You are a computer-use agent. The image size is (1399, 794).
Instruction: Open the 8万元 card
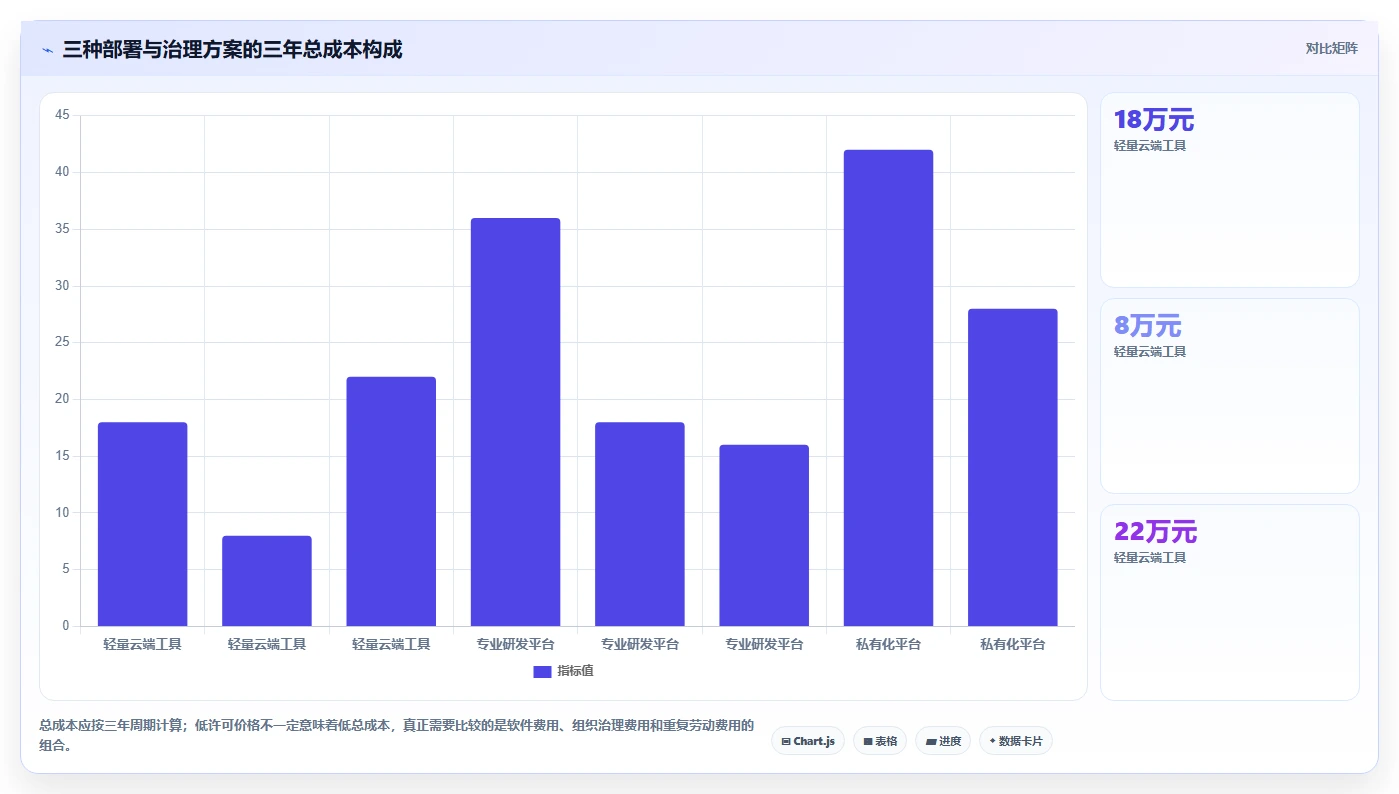click(x=1229, y=396)
